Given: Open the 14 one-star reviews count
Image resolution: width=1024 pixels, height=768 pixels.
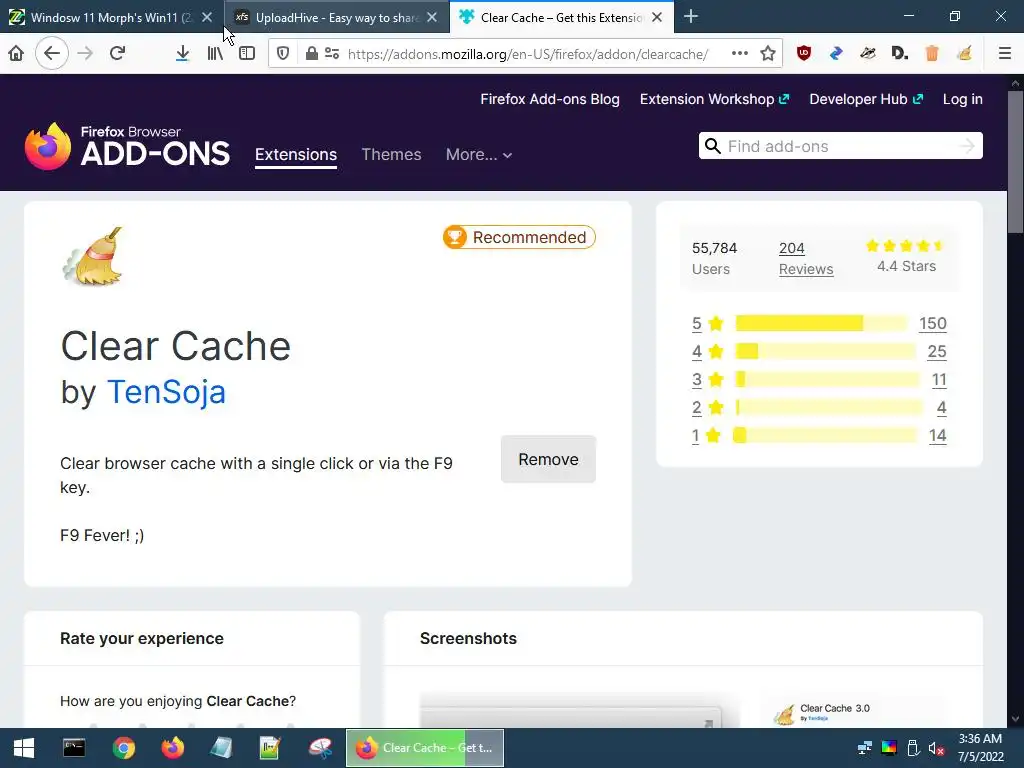Looking at the screenshot, I should coord(938,436).
